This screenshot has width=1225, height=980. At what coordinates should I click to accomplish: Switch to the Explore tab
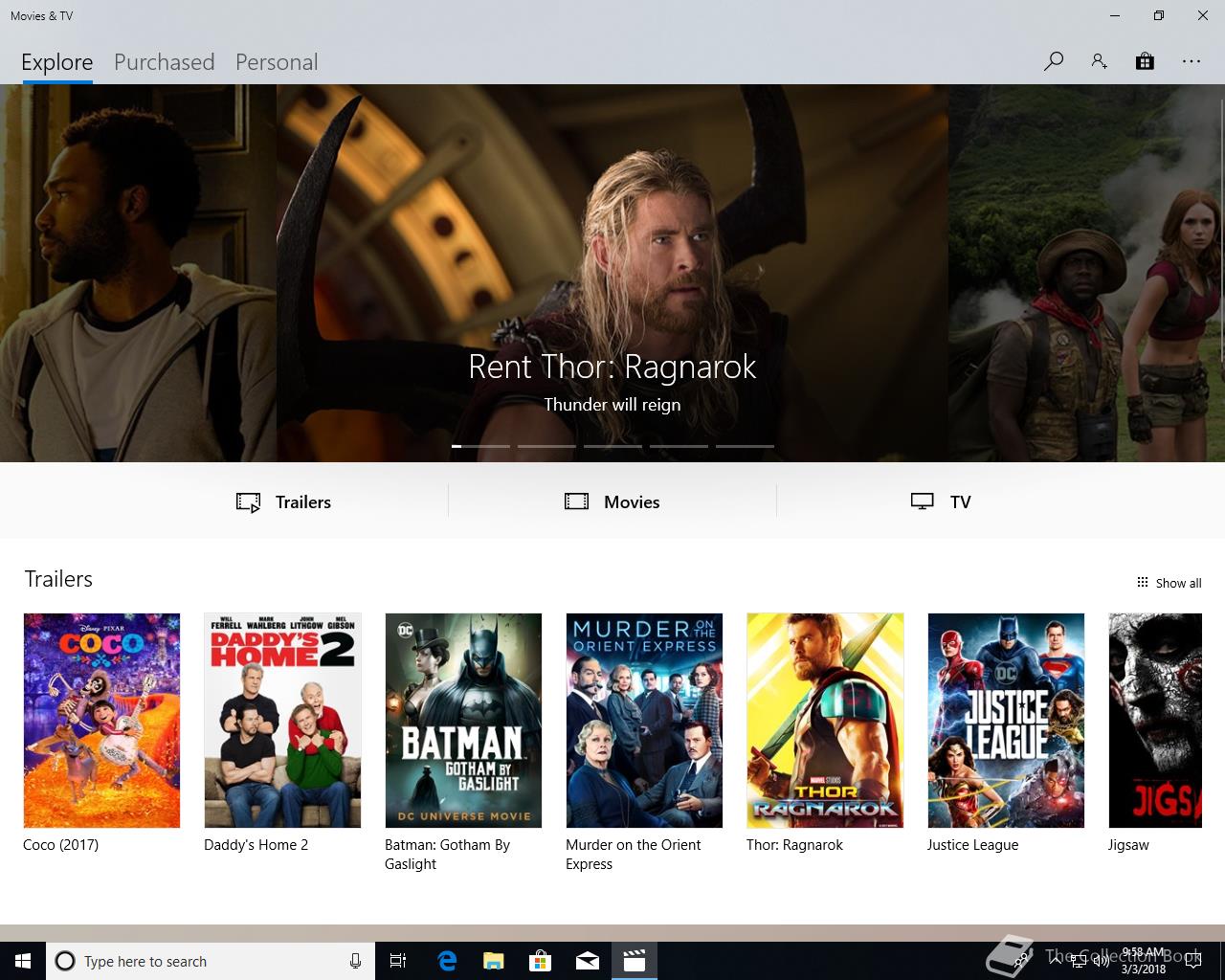pyautogui.click(x=57, y=62)
